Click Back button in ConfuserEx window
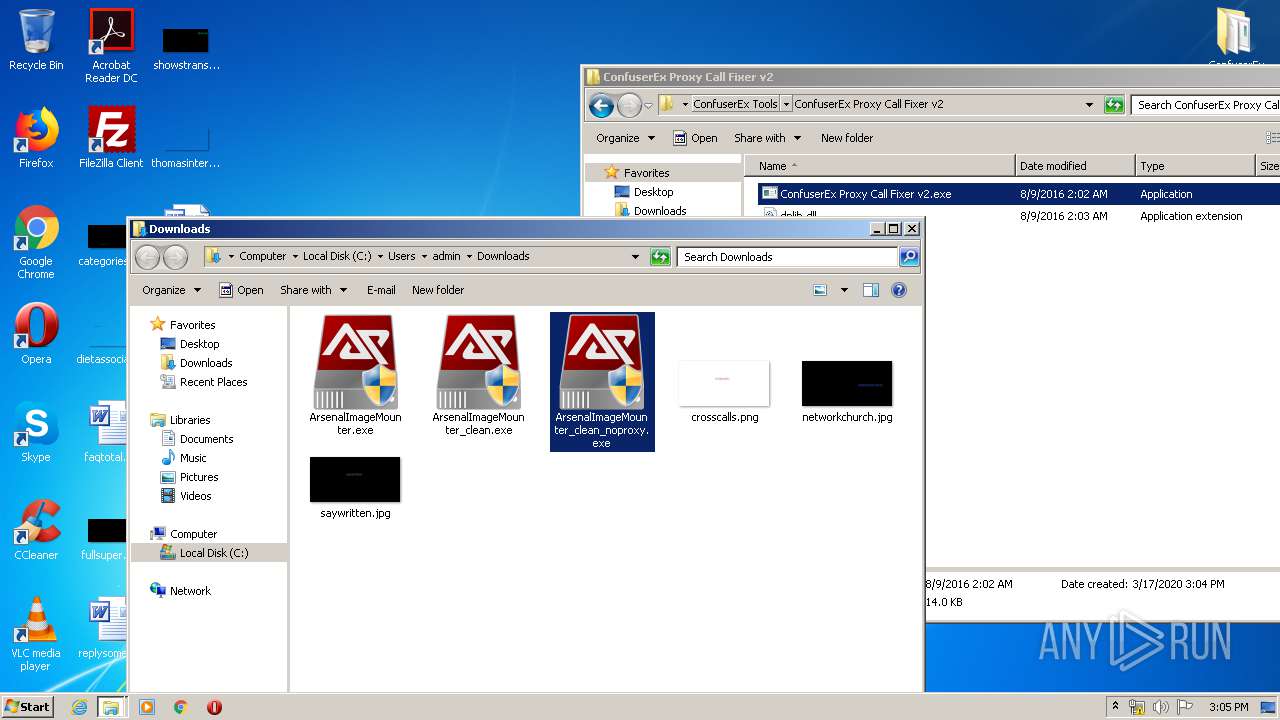 pos(601,105)
